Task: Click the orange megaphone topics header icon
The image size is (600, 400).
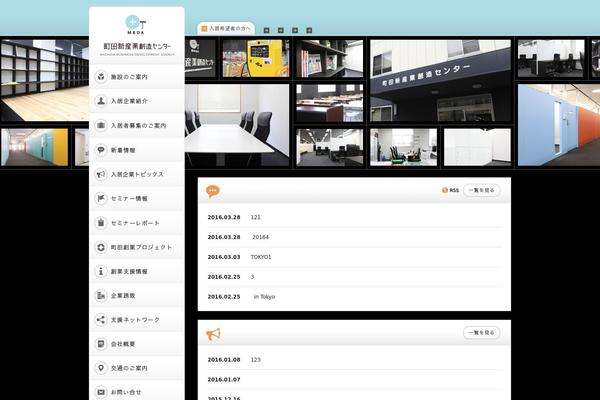Action: tap(214, 334)
